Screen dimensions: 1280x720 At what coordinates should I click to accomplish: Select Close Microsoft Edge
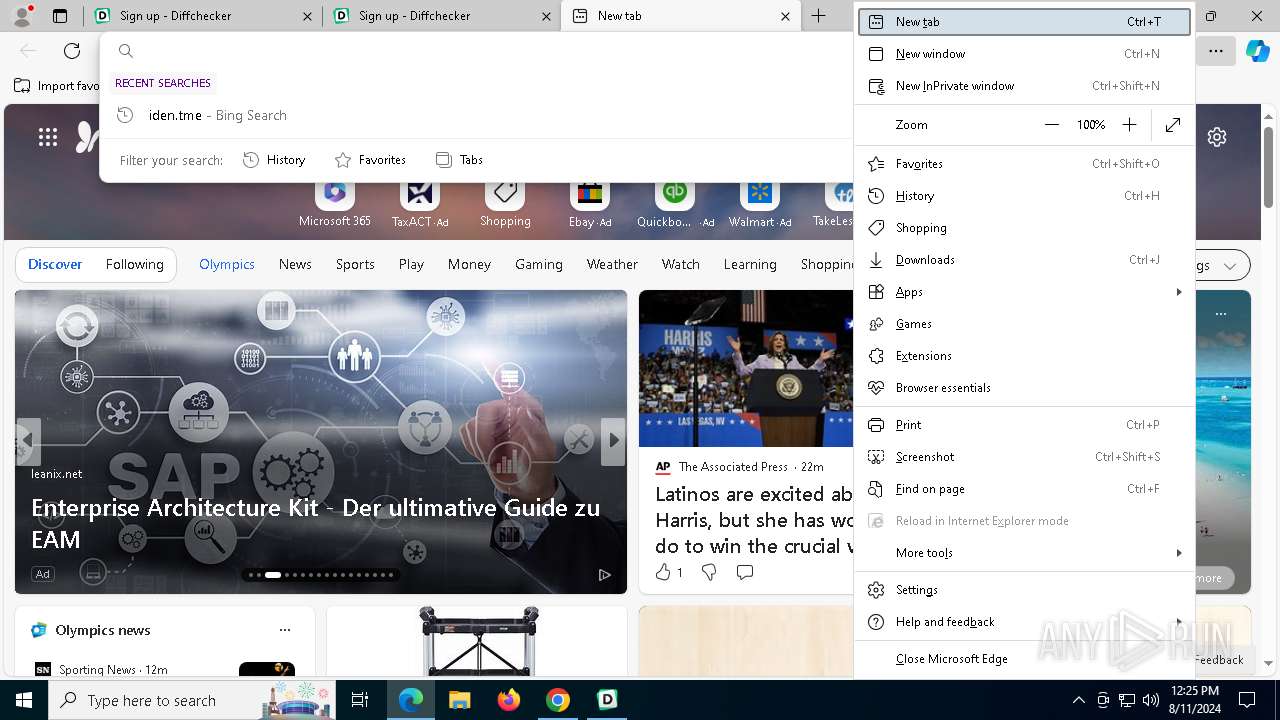pyautogui.click(x=1024, y=659)
